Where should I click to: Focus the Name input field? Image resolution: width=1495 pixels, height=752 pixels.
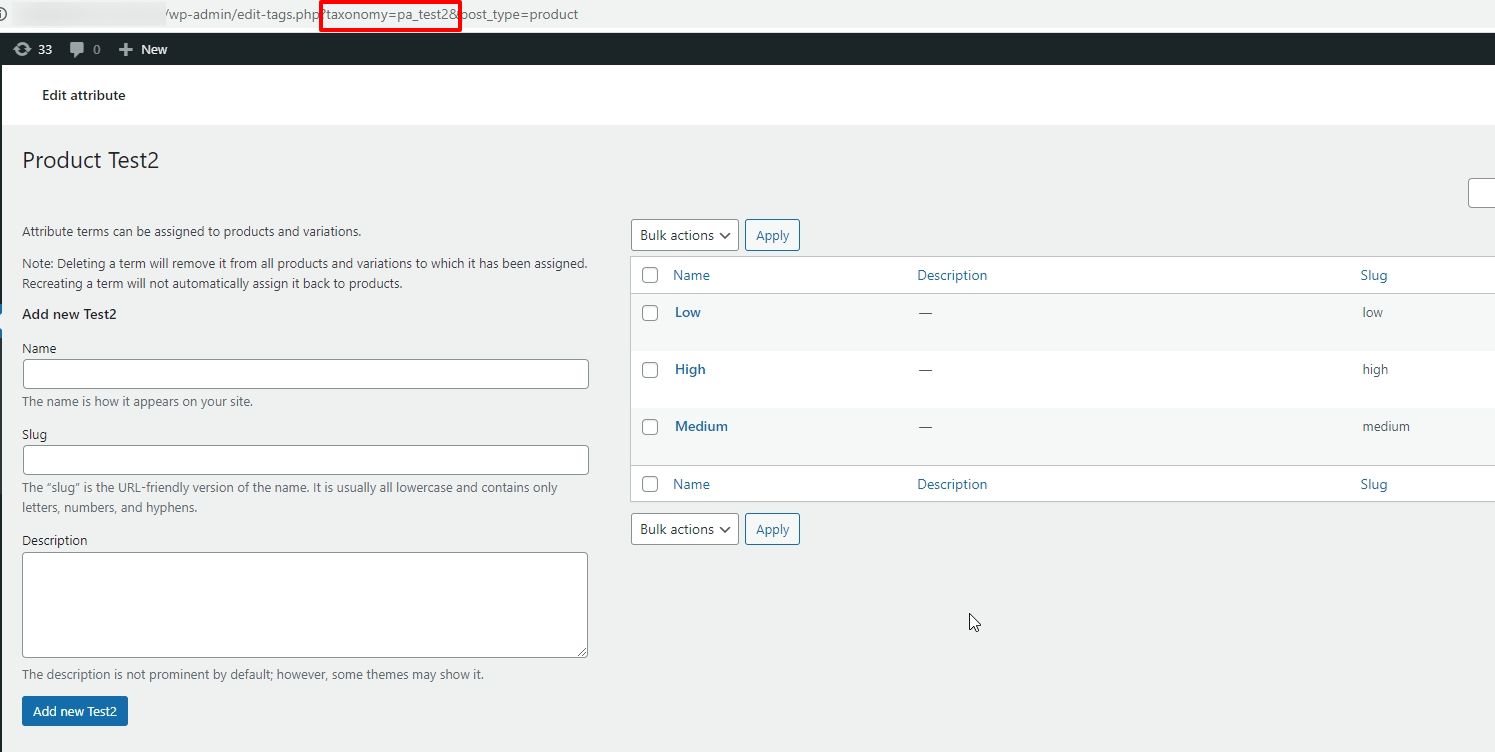(305, 374)
